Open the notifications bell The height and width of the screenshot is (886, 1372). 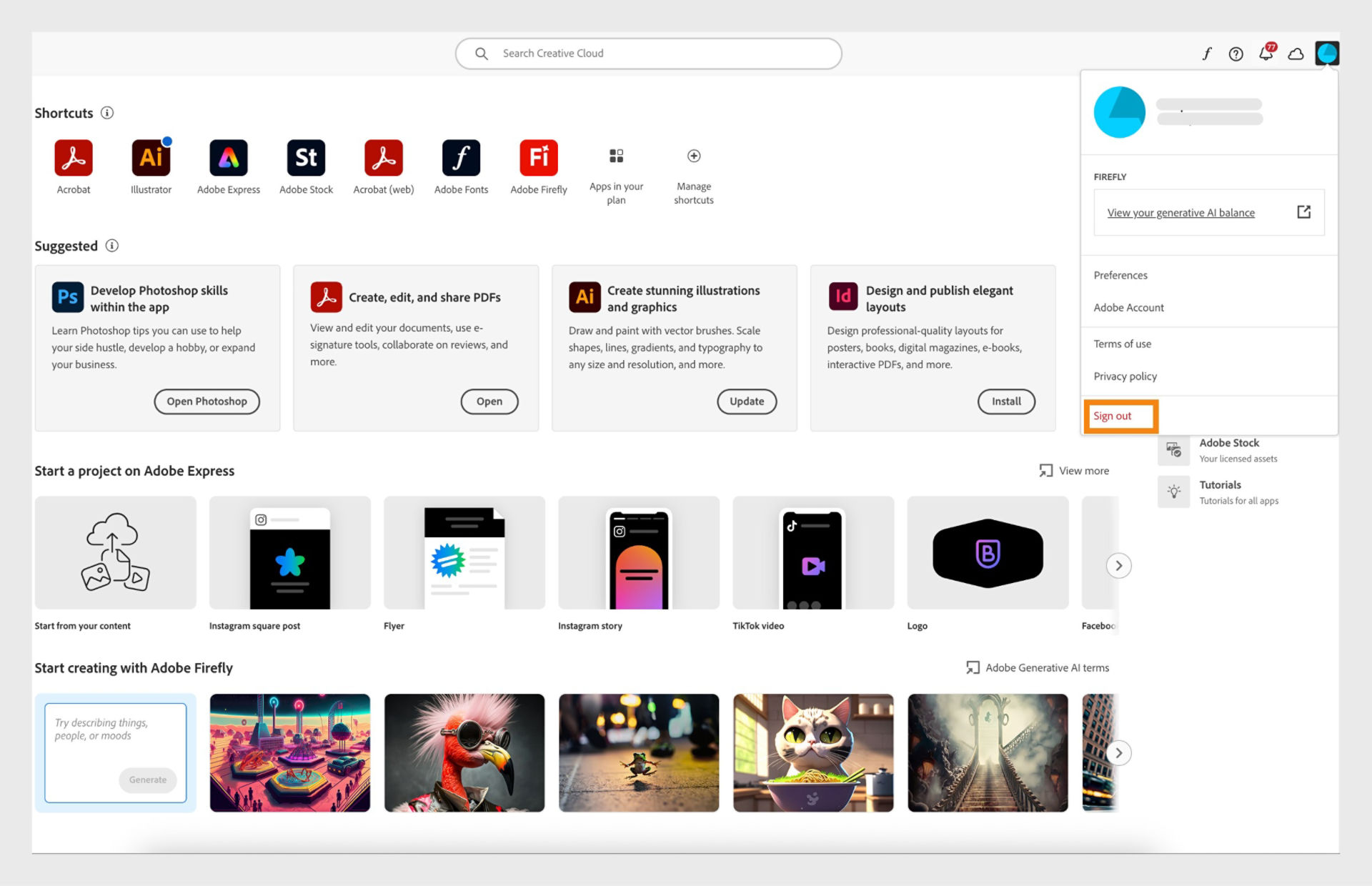point(1265,53)
